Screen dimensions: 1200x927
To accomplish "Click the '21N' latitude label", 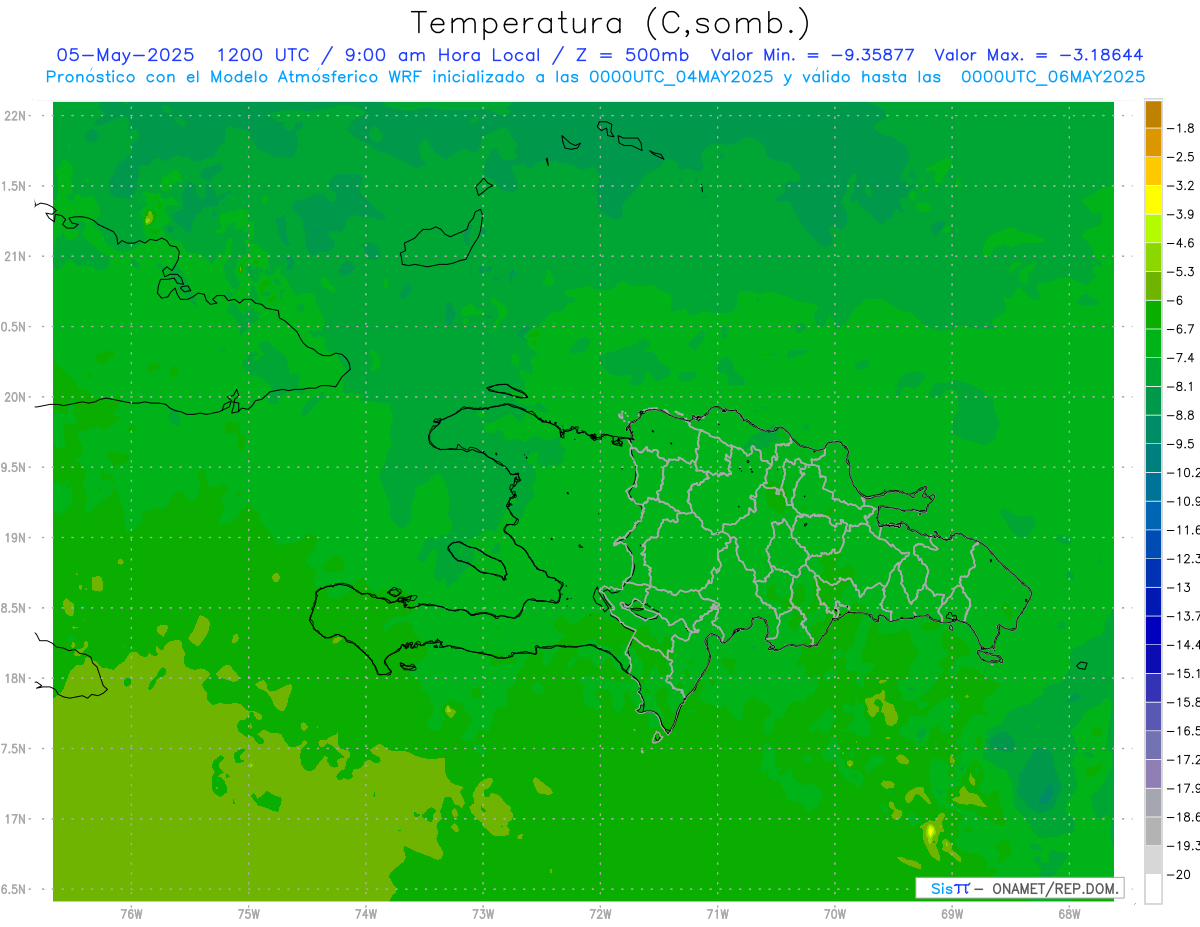I will (x=16, y=256).
